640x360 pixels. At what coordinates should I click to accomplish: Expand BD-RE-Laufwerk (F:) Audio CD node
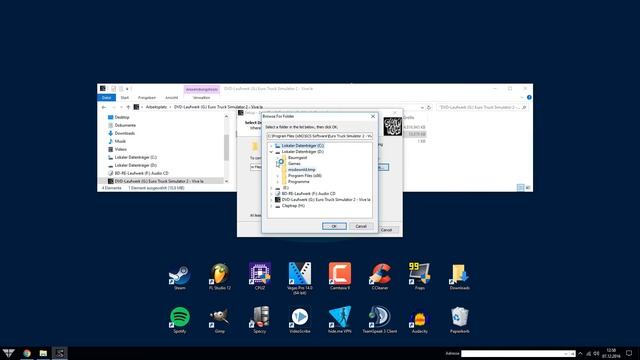point(271,194)
